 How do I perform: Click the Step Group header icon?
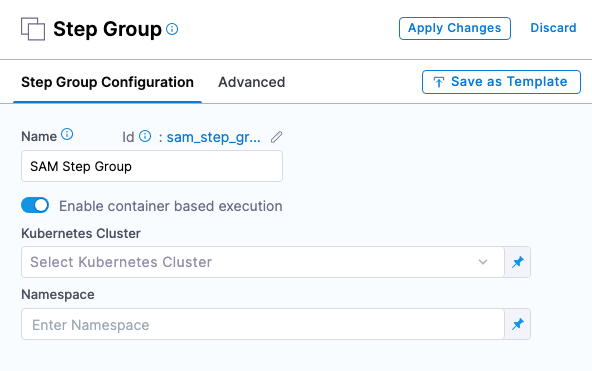click(33, 29)
